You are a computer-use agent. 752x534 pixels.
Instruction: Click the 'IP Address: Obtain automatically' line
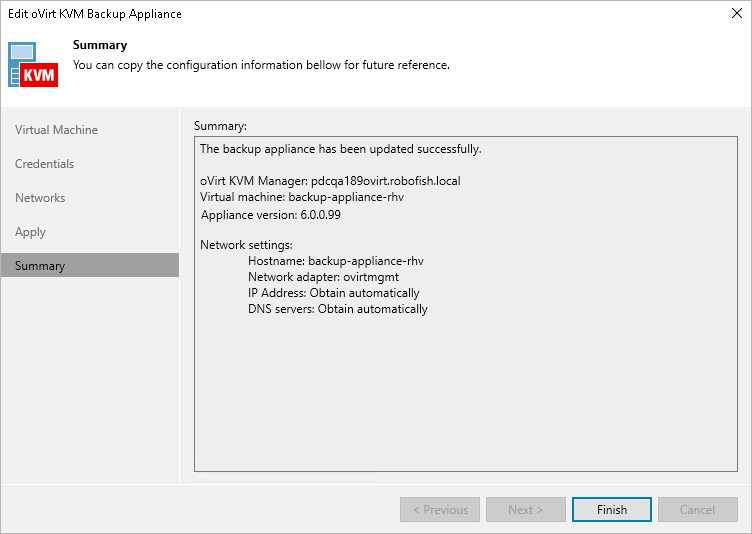coord(333,293)
